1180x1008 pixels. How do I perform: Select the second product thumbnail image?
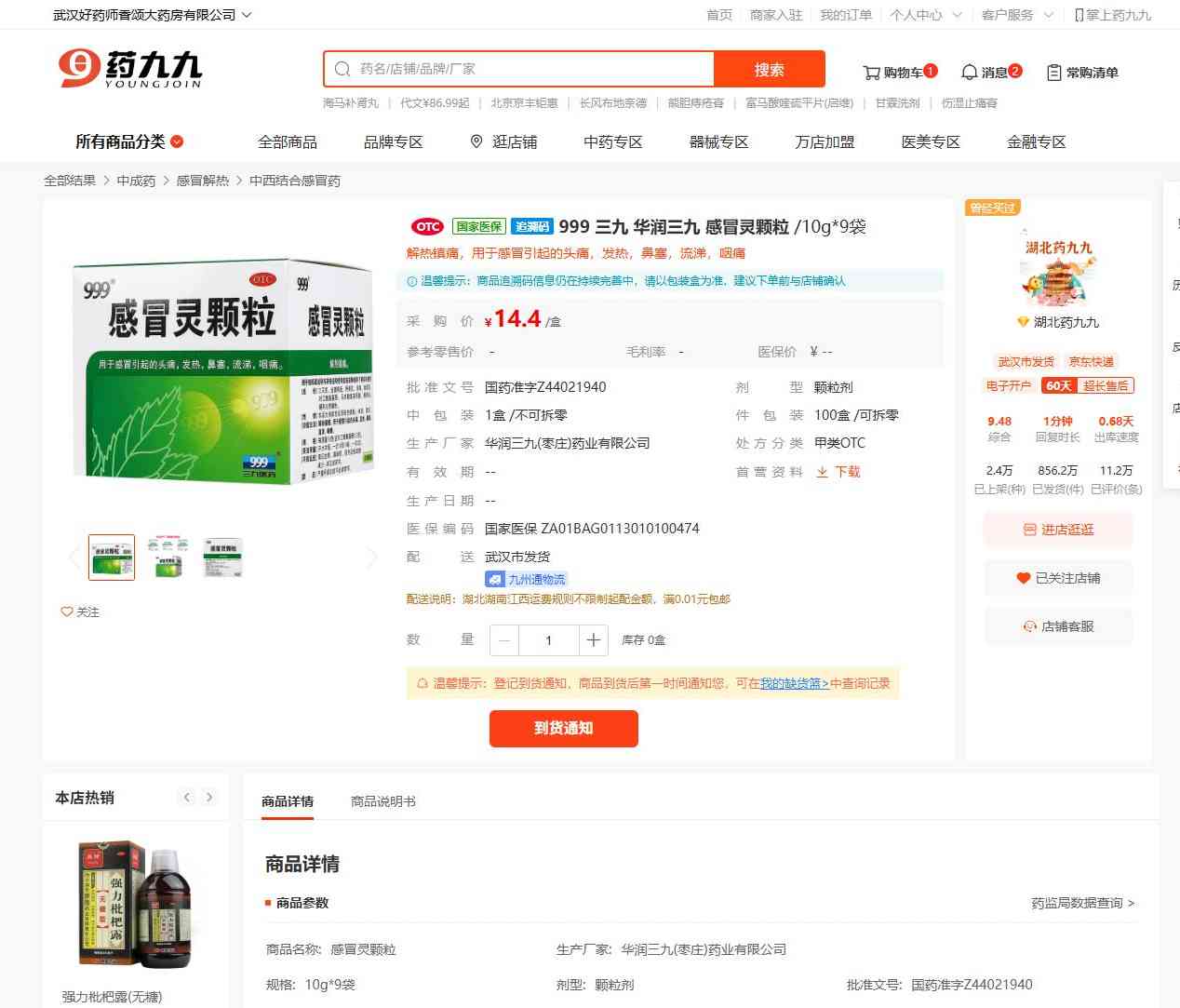(x=168, y=558)
